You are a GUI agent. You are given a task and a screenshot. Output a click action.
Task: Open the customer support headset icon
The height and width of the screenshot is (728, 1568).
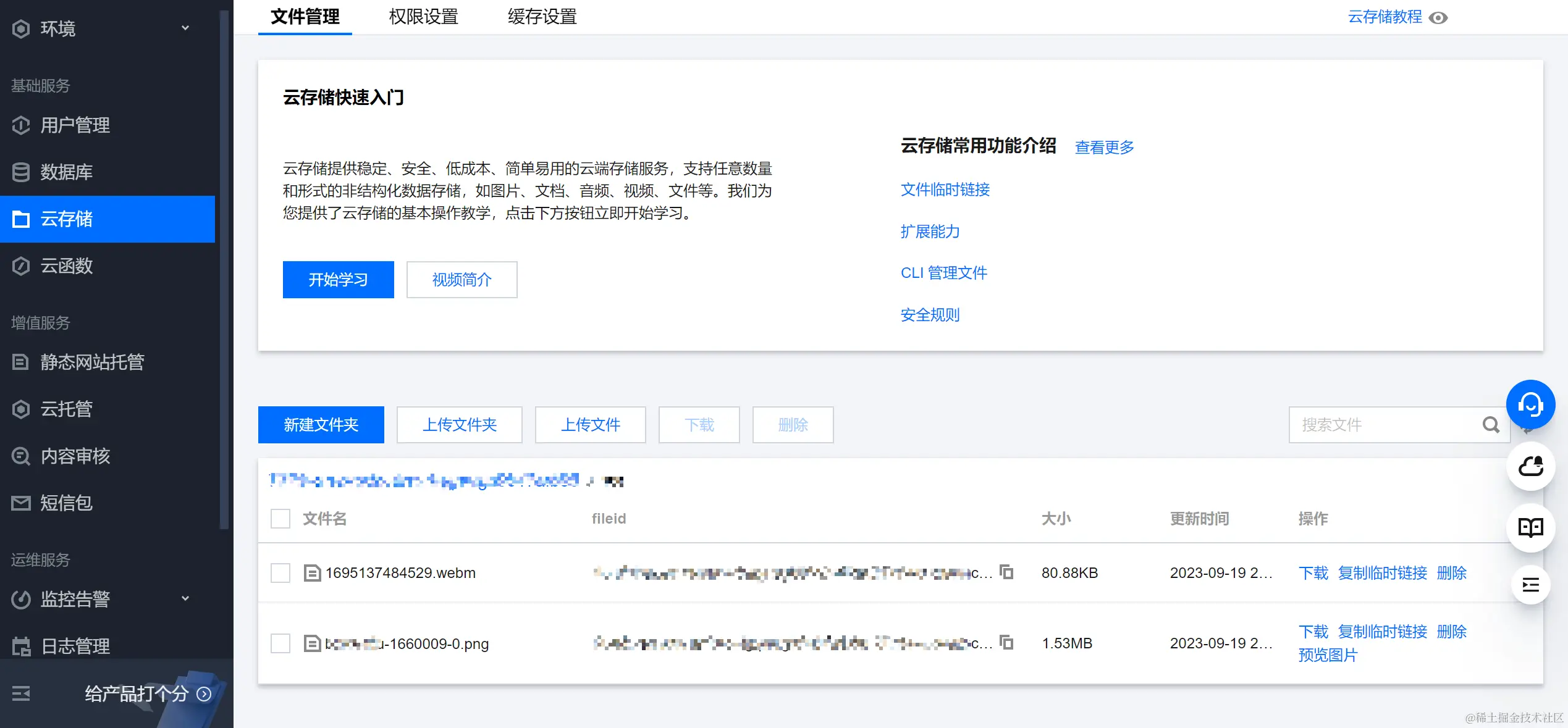pos(1531,404)
